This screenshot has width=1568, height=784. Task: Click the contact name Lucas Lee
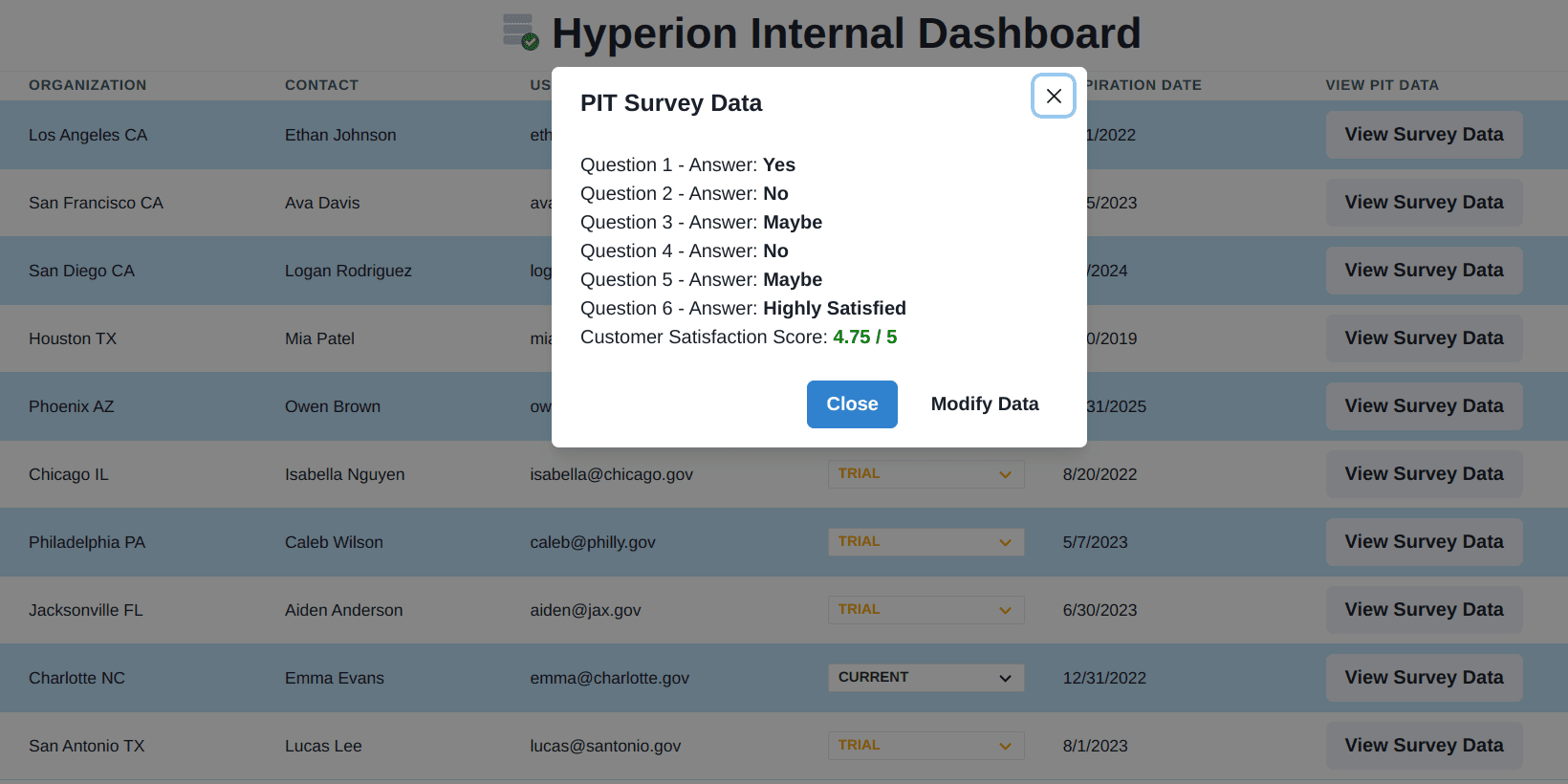click(x=323, y=746)
